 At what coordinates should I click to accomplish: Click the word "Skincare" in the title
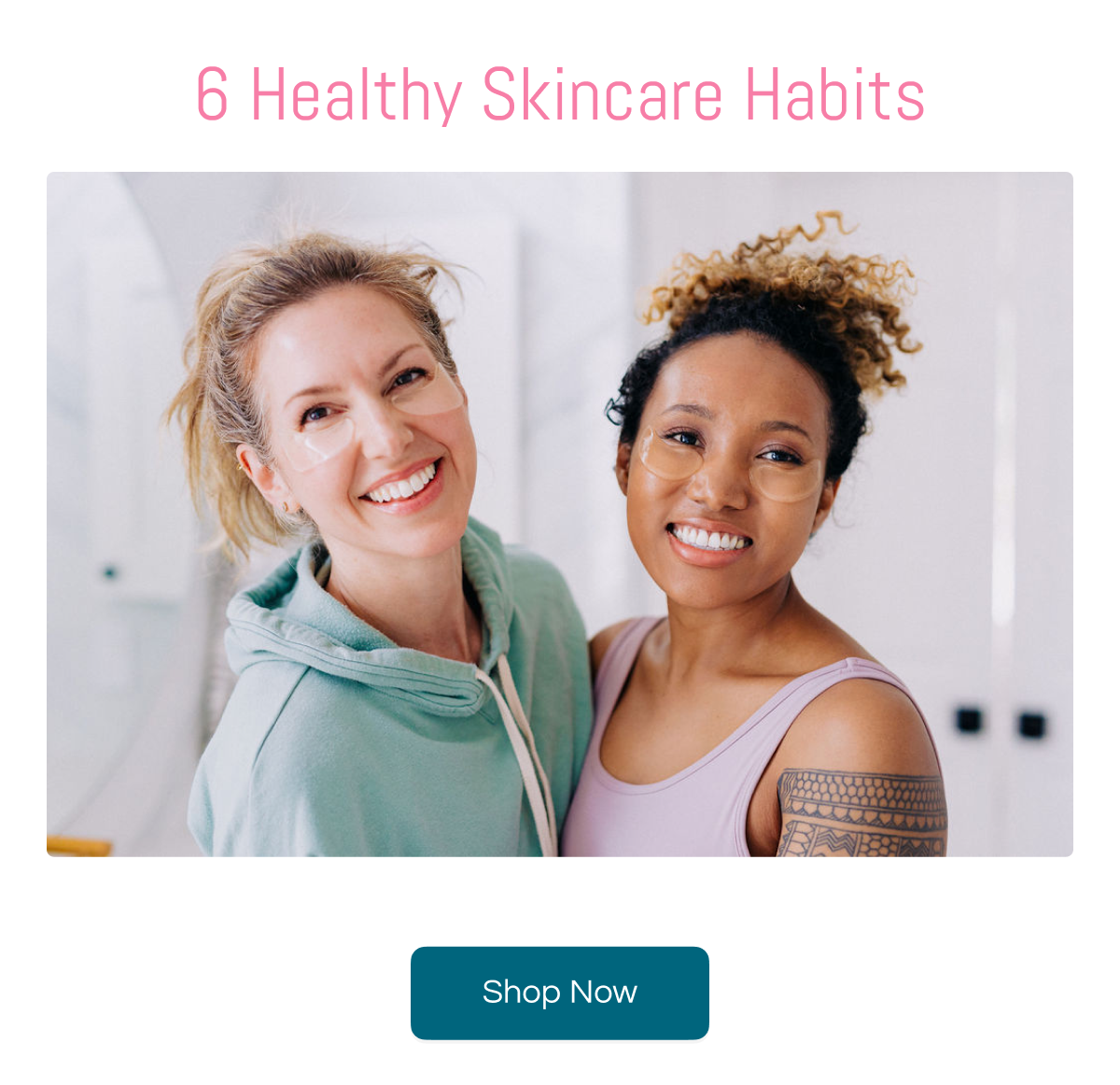[603, 95]
